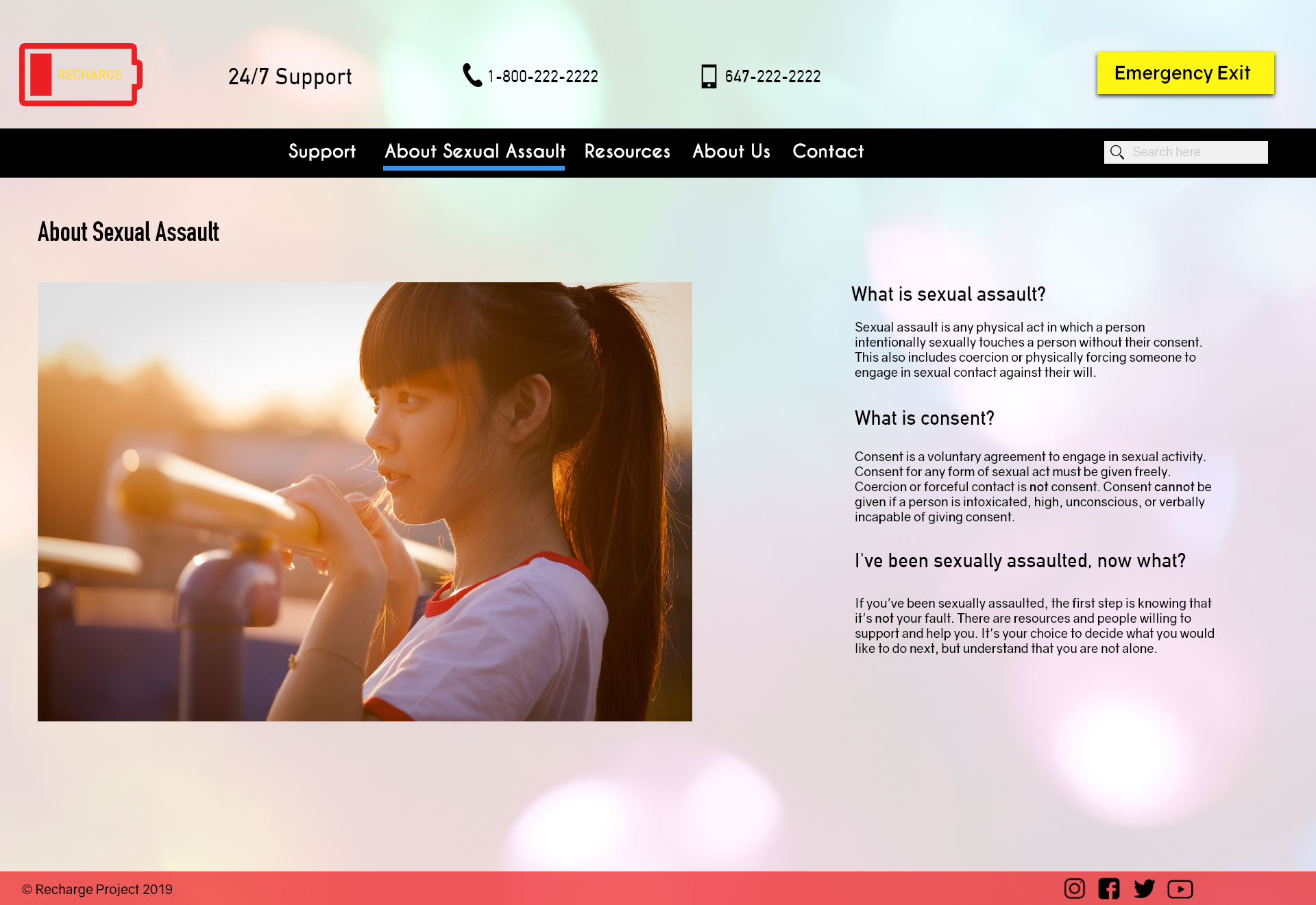This screenshot has height=905, width=1316.
Task: Click the Emergency Exit button
Action: [x=1185, y=73]
